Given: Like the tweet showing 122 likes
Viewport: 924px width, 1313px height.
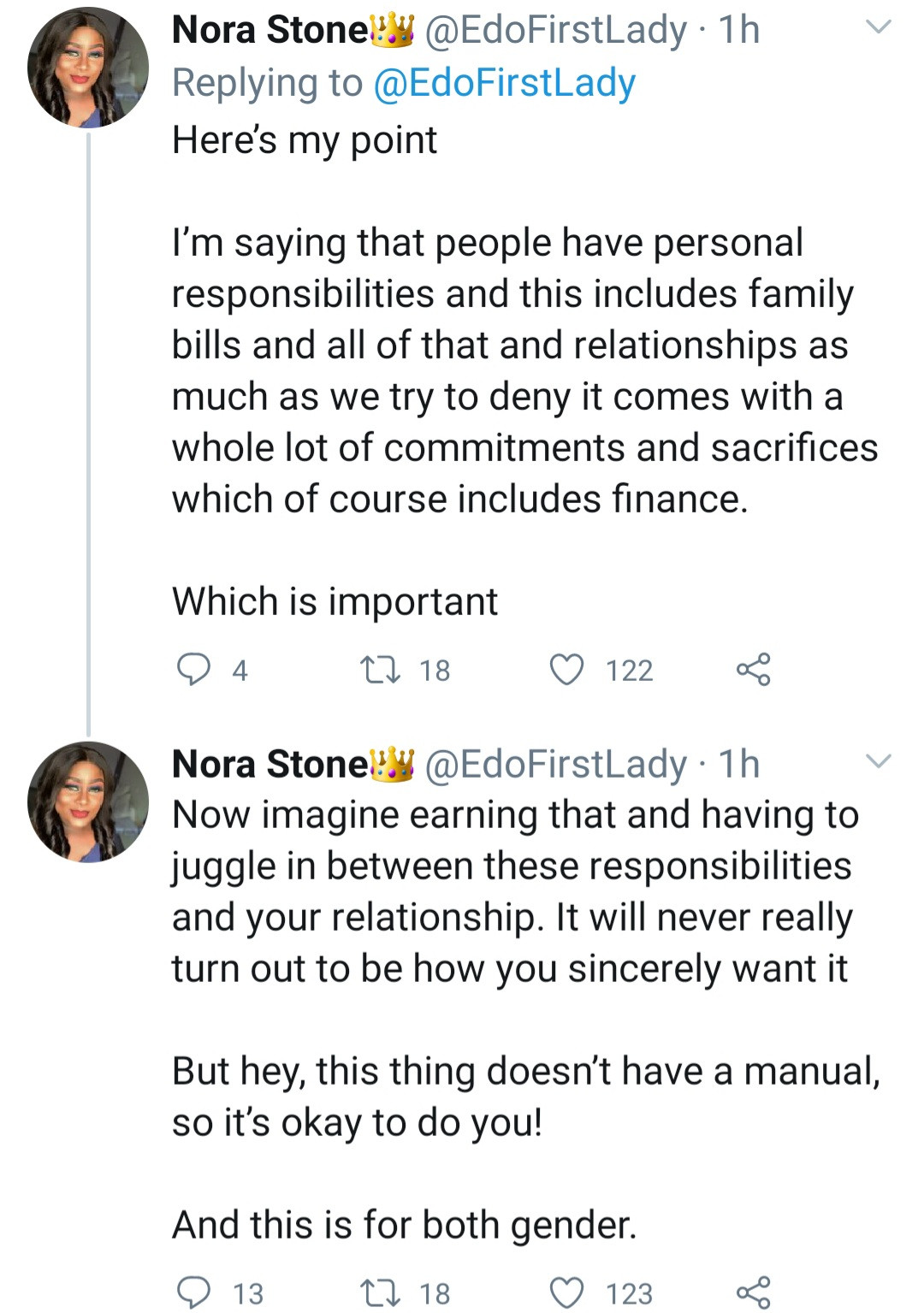Looking at the screenshot, I should [566, 669].
